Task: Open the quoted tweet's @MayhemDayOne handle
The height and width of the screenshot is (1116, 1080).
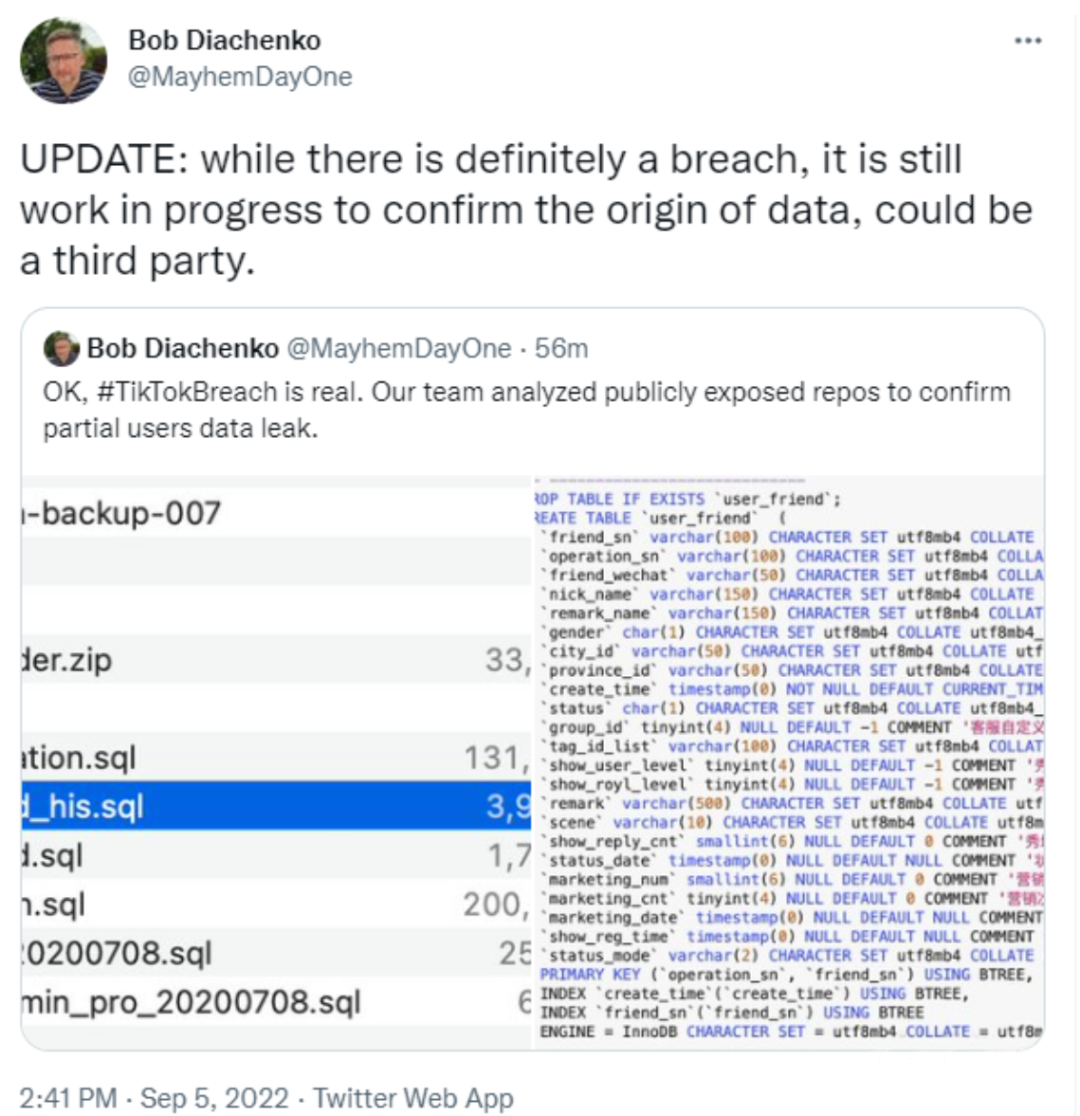Action: click(x=399, y=349)
